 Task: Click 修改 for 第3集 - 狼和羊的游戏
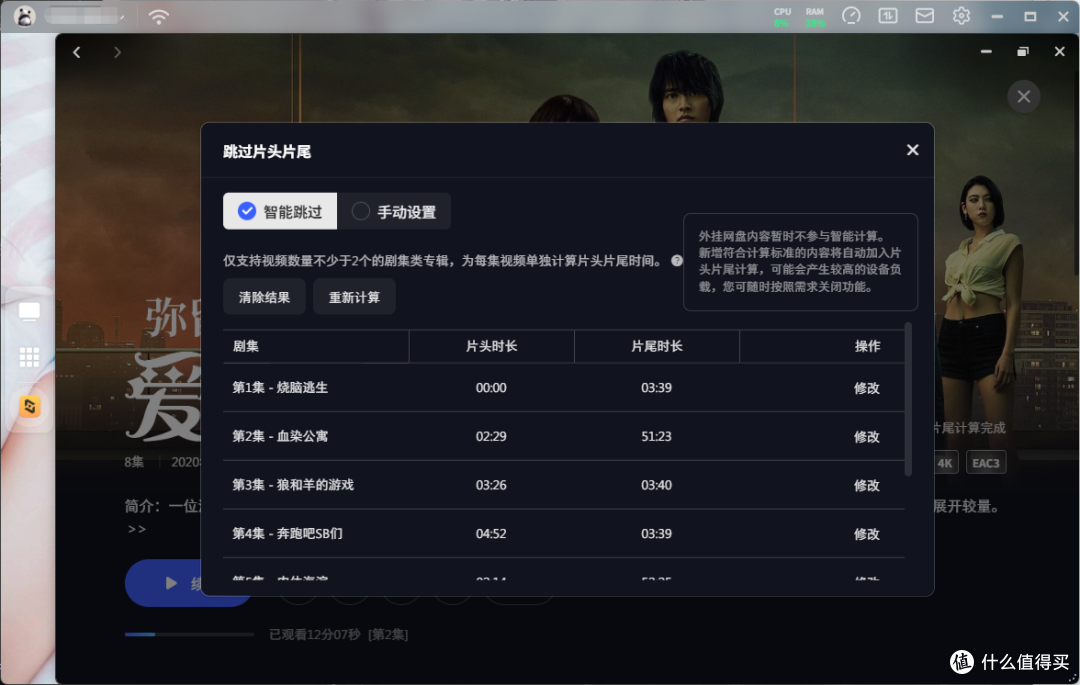(x=866, y=485)
